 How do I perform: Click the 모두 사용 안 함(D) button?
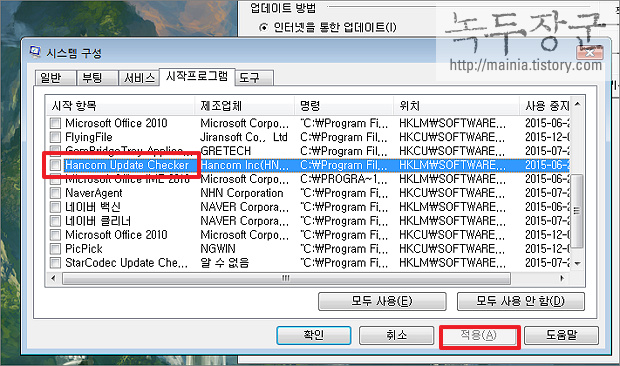pyautogui.click(x=520, y=302)
